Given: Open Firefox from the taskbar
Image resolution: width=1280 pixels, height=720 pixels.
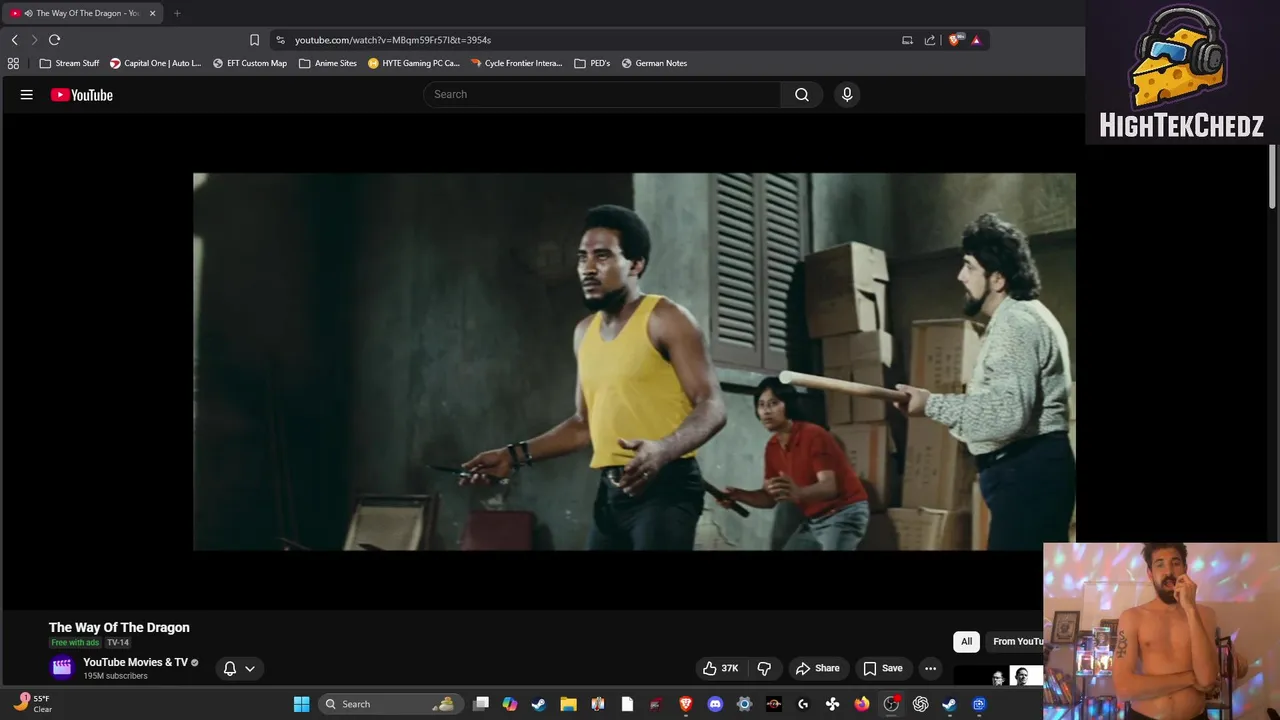Looking at the screenshot, I should (x=862, y=704).
